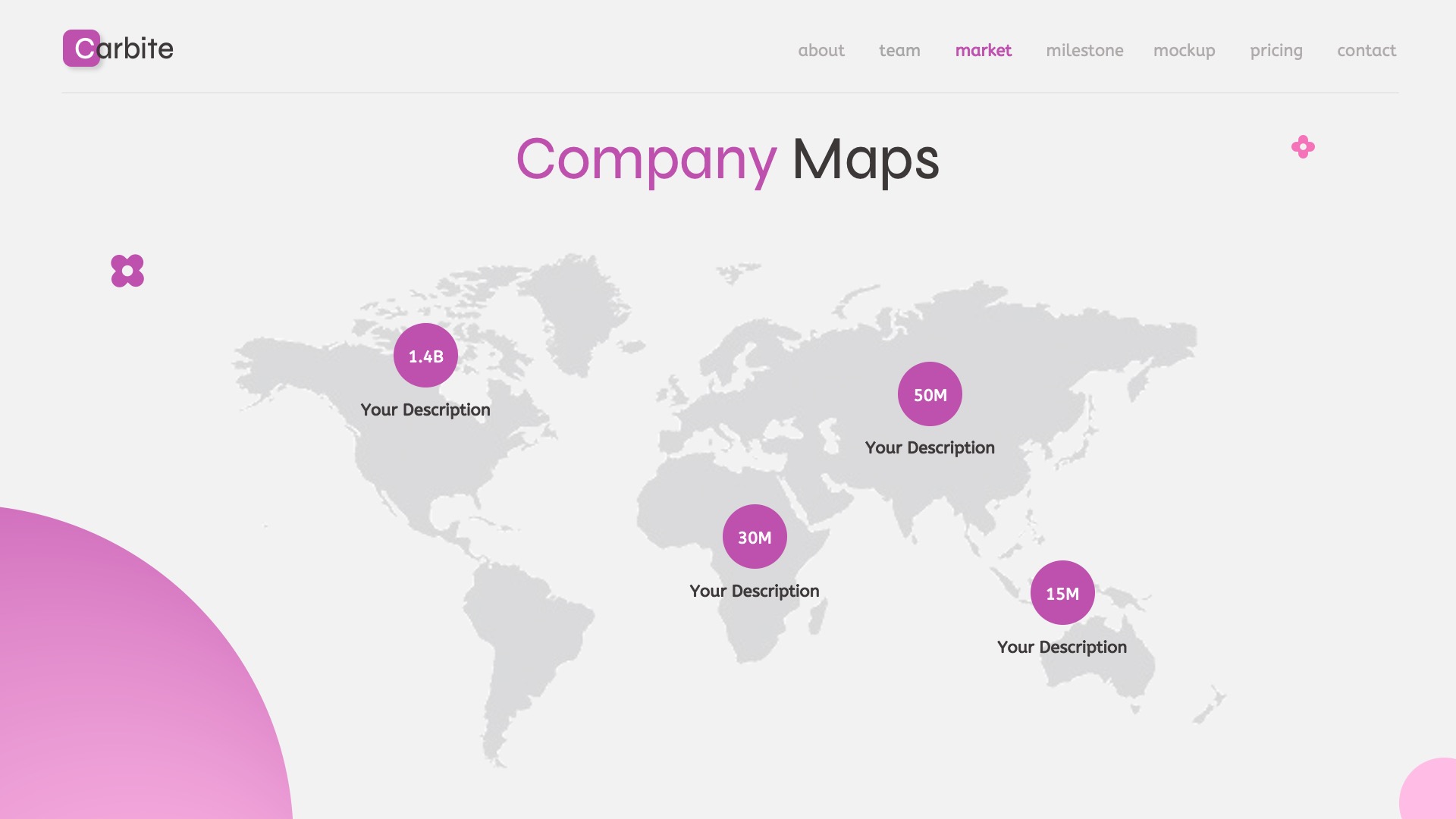Switch to the team section
The height and width of the screenshot is (819, 1456).
(899, 51)
